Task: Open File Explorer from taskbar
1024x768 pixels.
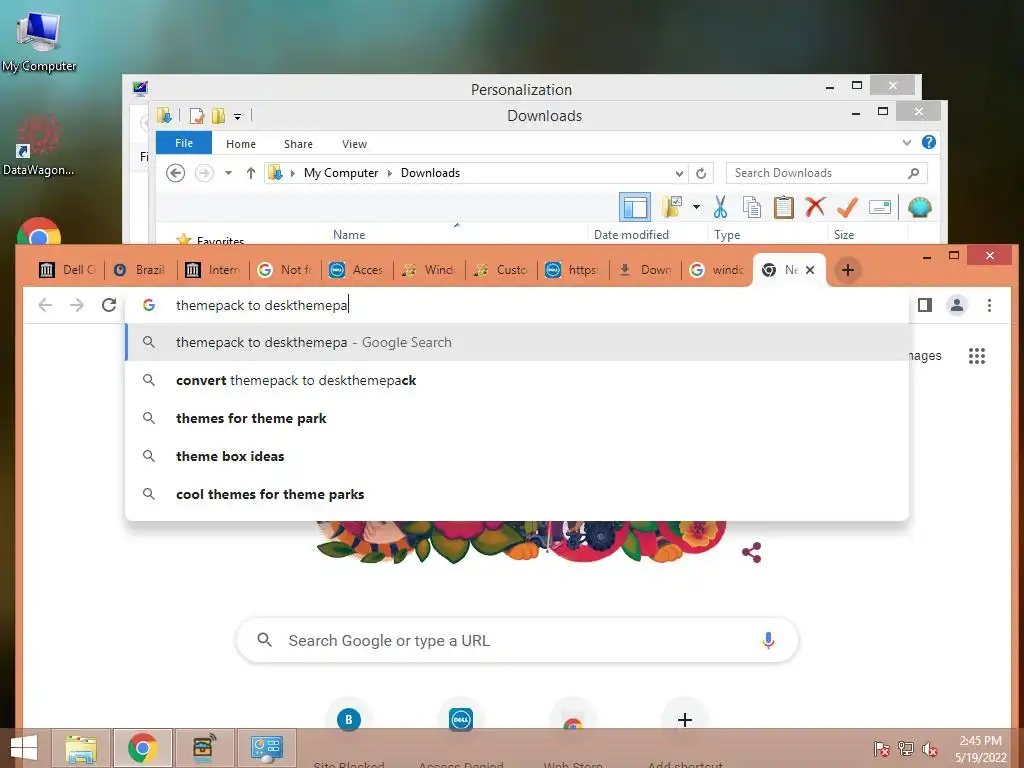Action: click(x=81, y=748)
